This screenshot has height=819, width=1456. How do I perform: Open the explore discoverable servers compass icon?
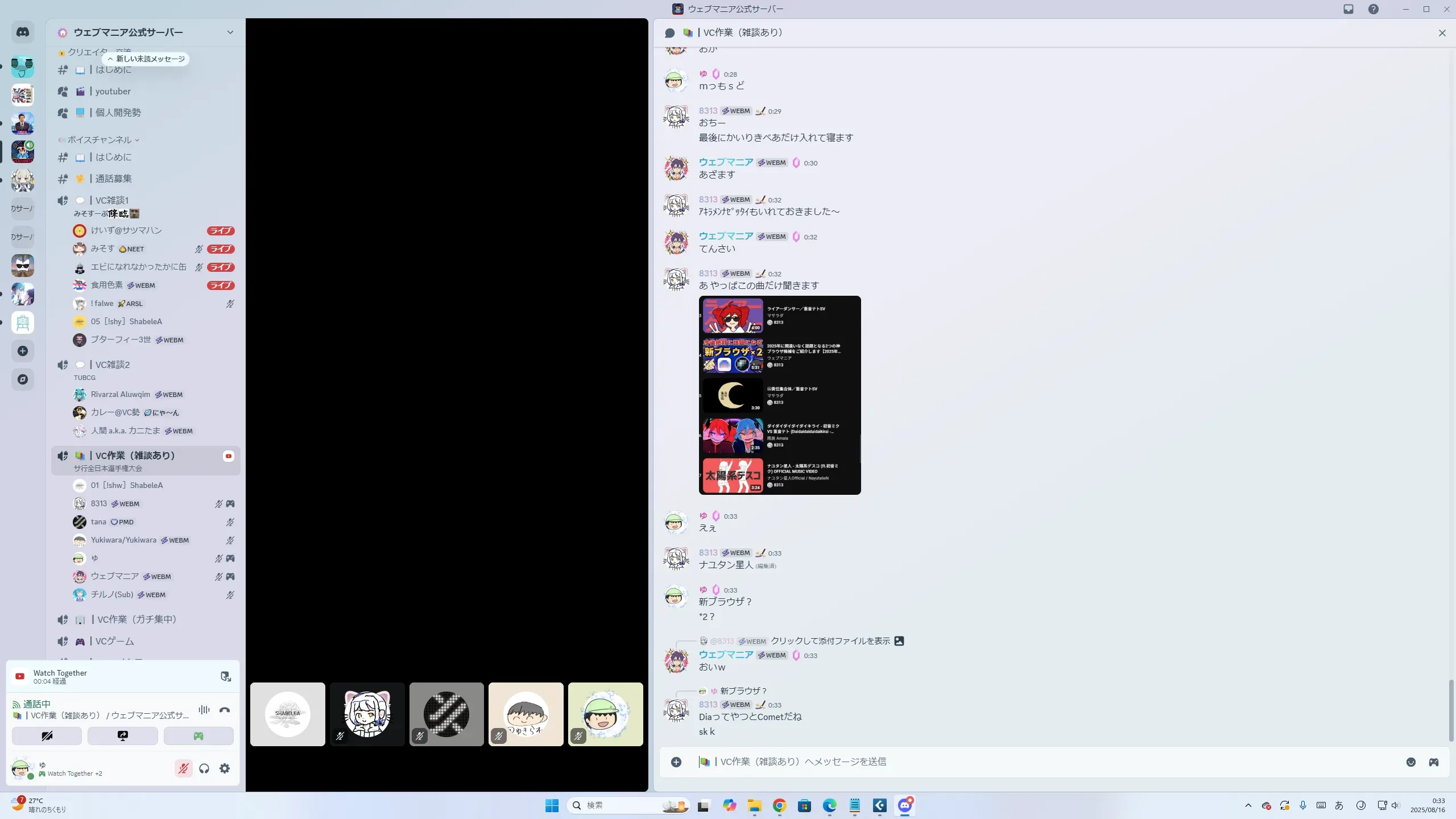point(23,379)
